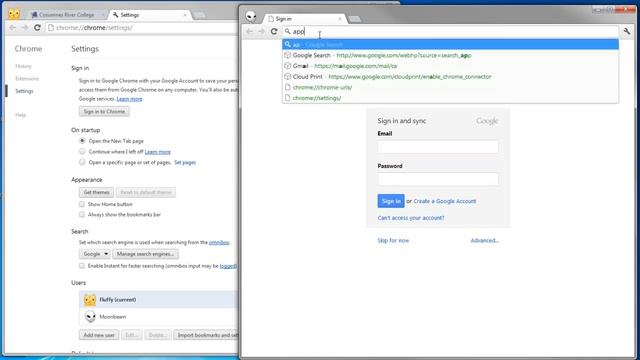Reload the Sign in window page

[274, 31]
